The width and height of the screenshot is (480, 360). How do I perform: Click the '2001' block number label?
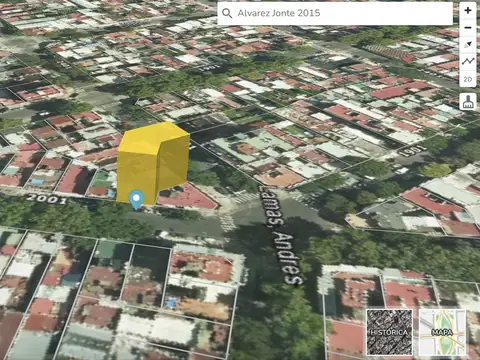point(47,199)
